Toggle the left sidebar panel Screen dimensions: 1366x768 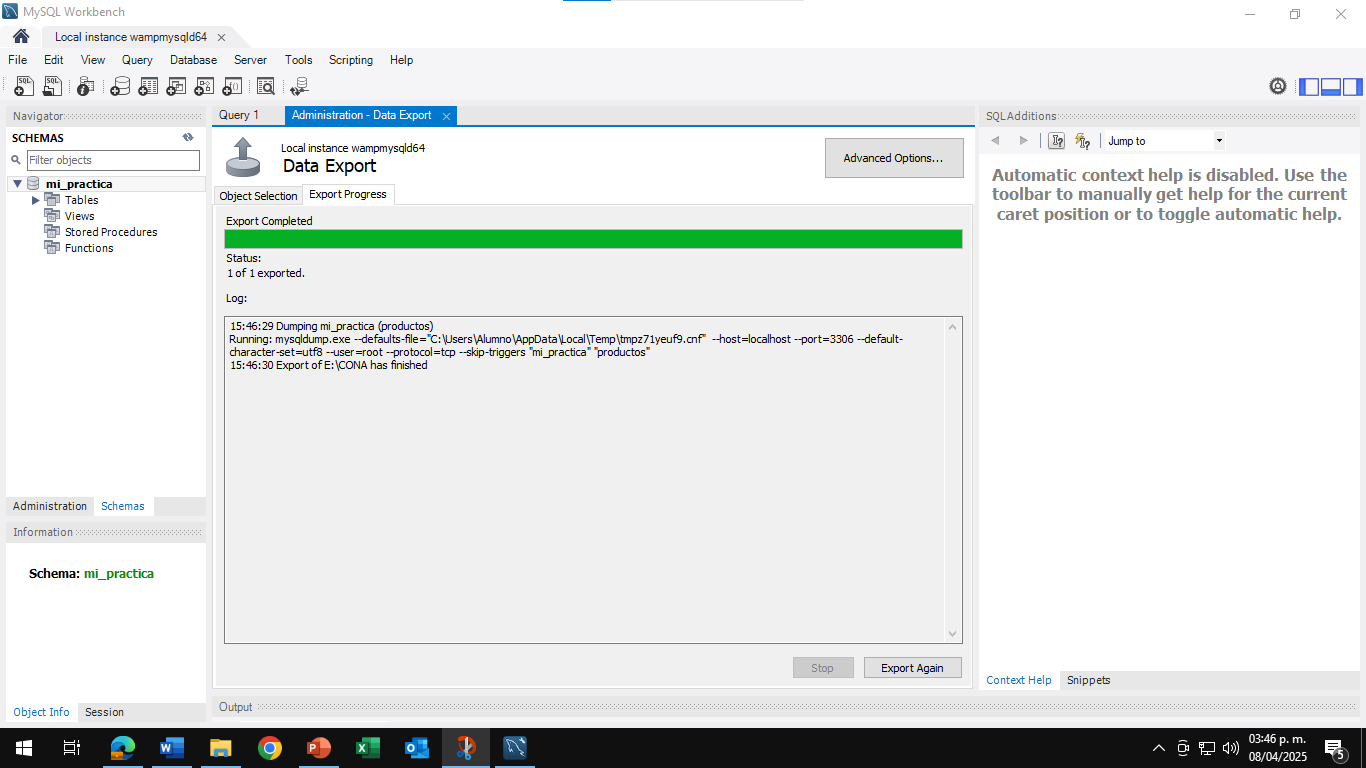[x=1309, y=86]
